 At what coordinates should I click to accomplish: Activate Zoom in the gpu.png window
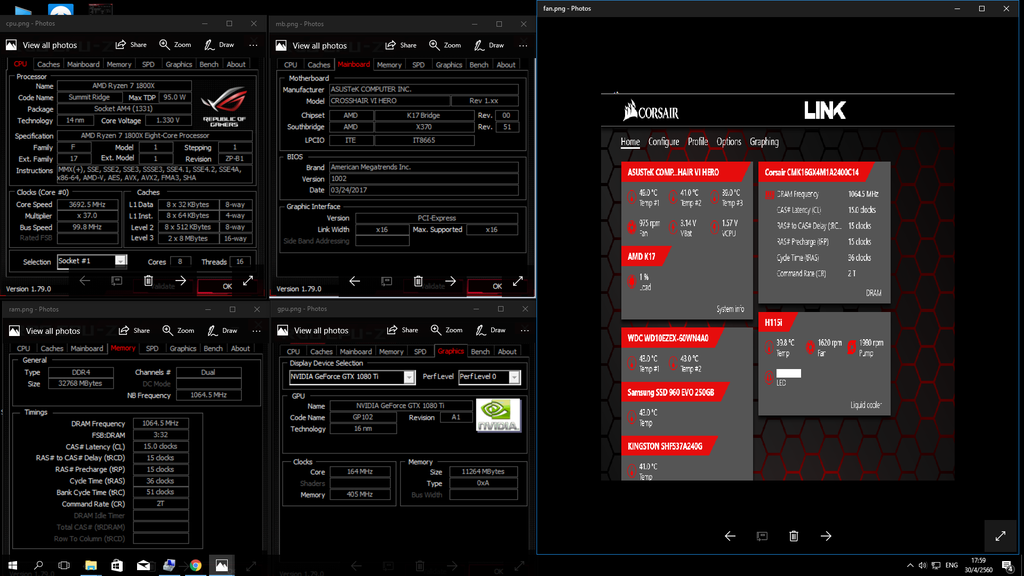pyautogui.click(x=446, y=330)
